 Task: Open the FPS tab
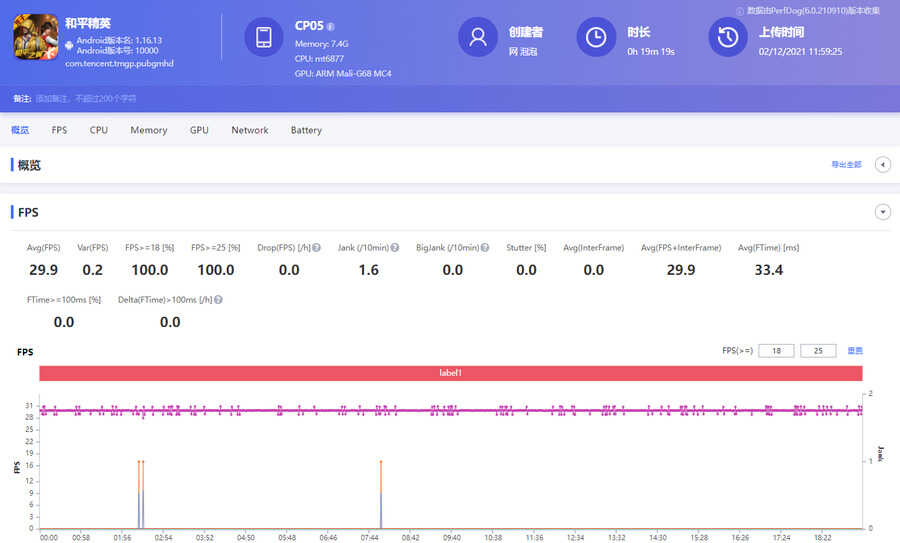[59, 130]
